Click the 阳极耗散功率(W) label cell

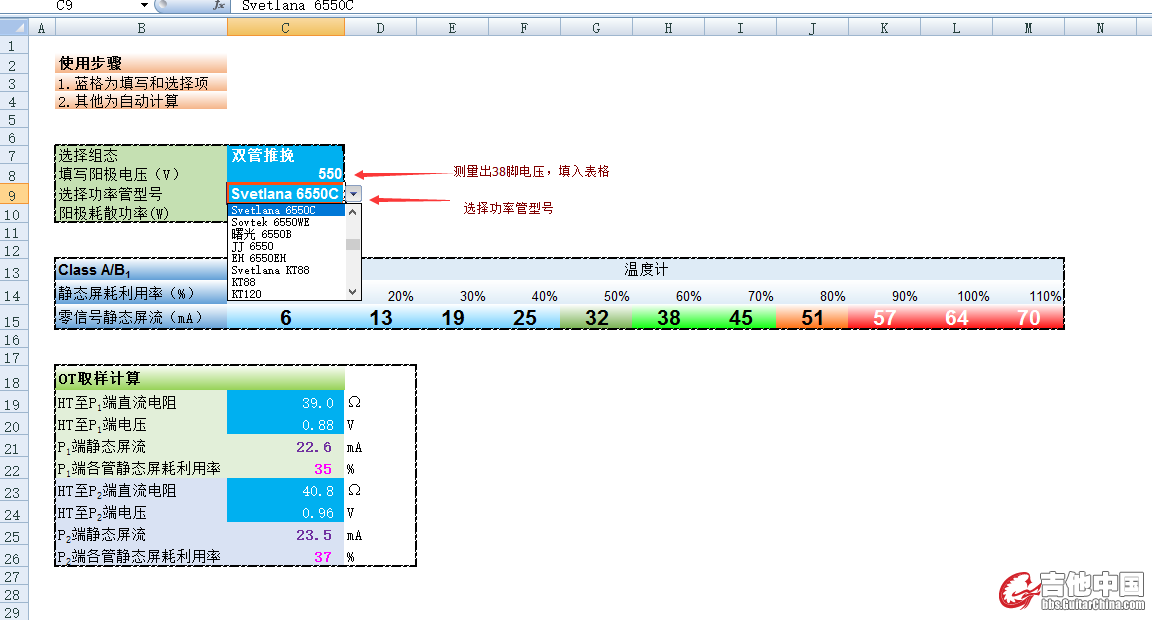(141, 213)
